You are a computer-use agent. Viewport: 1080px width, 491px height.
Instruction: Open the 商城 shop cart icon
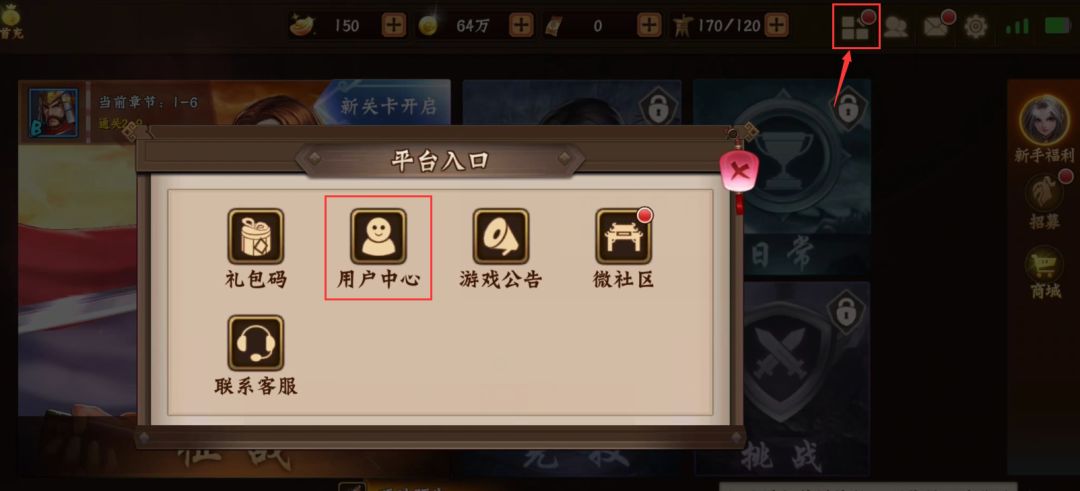[x=1046, y=264]
